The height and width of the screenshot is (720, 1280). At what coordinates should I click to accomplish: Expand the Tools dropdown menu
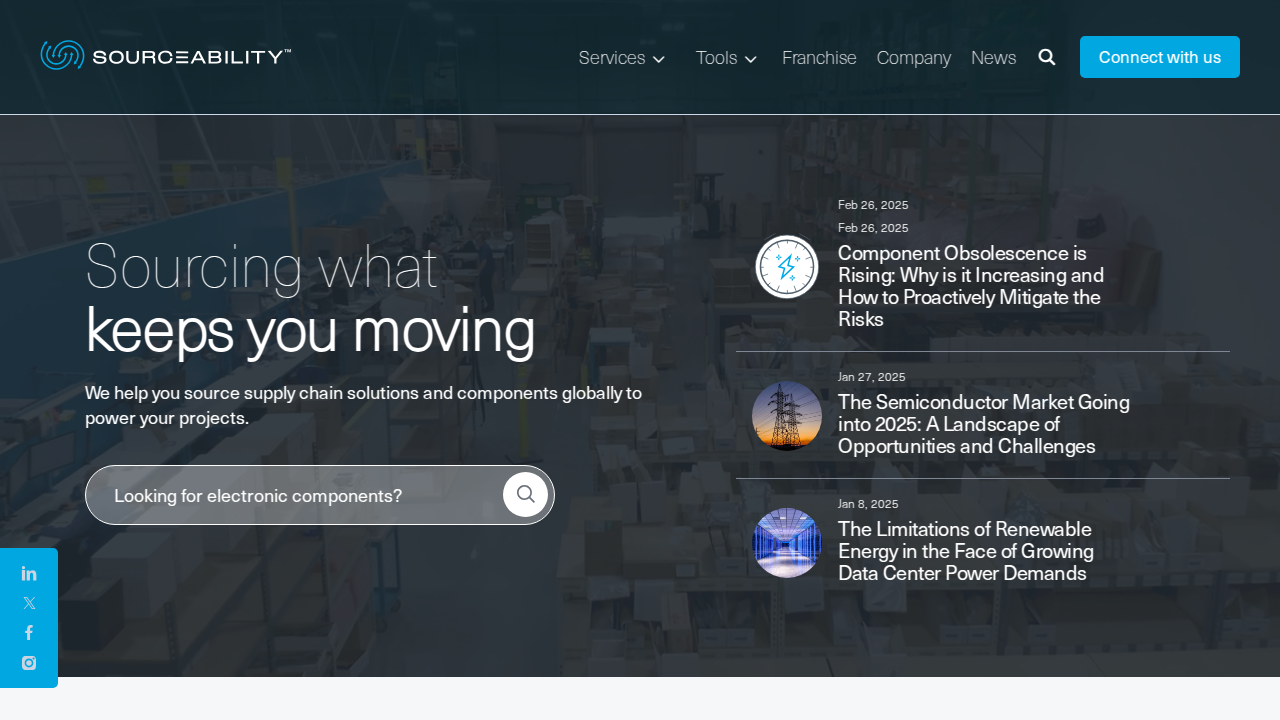click(x=726, y=58)
